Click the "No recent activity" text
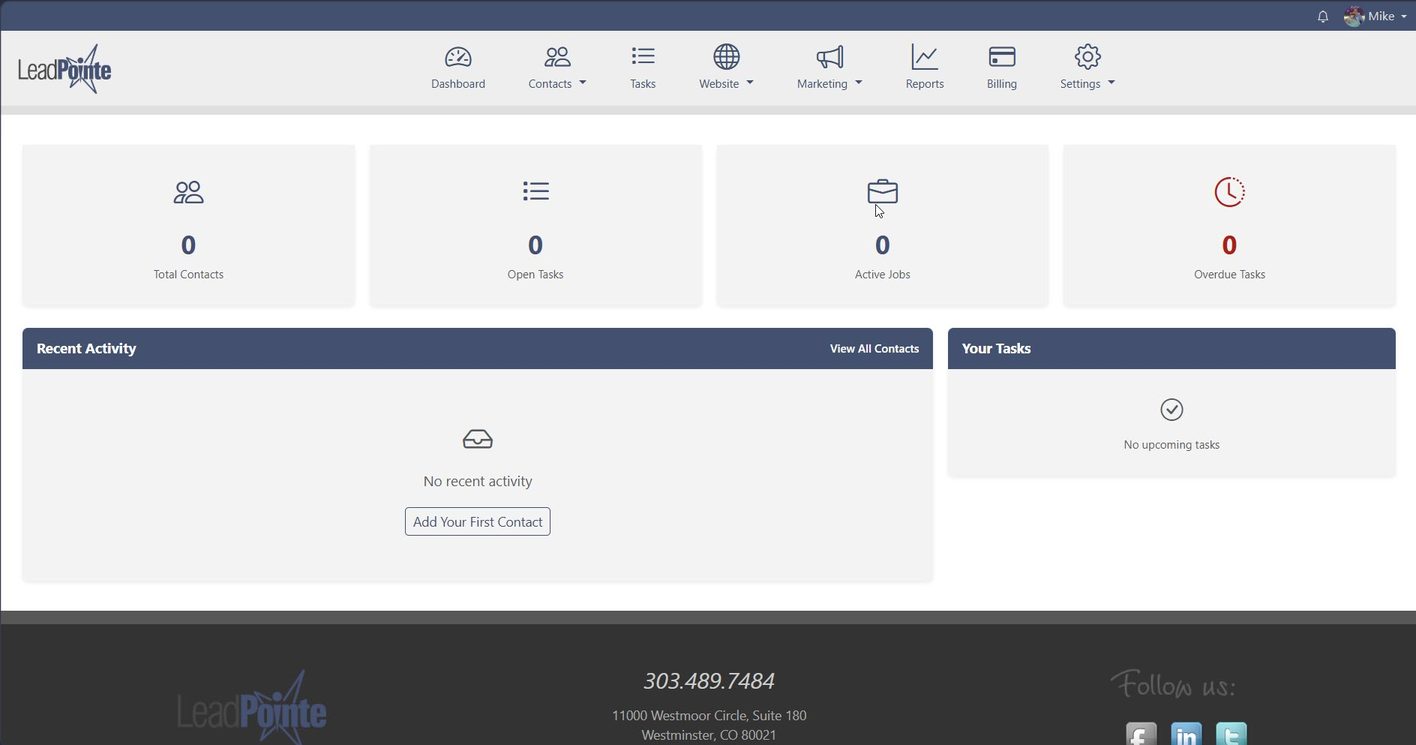The width and height of the screenshot is (1416, 745). point(478,481)
